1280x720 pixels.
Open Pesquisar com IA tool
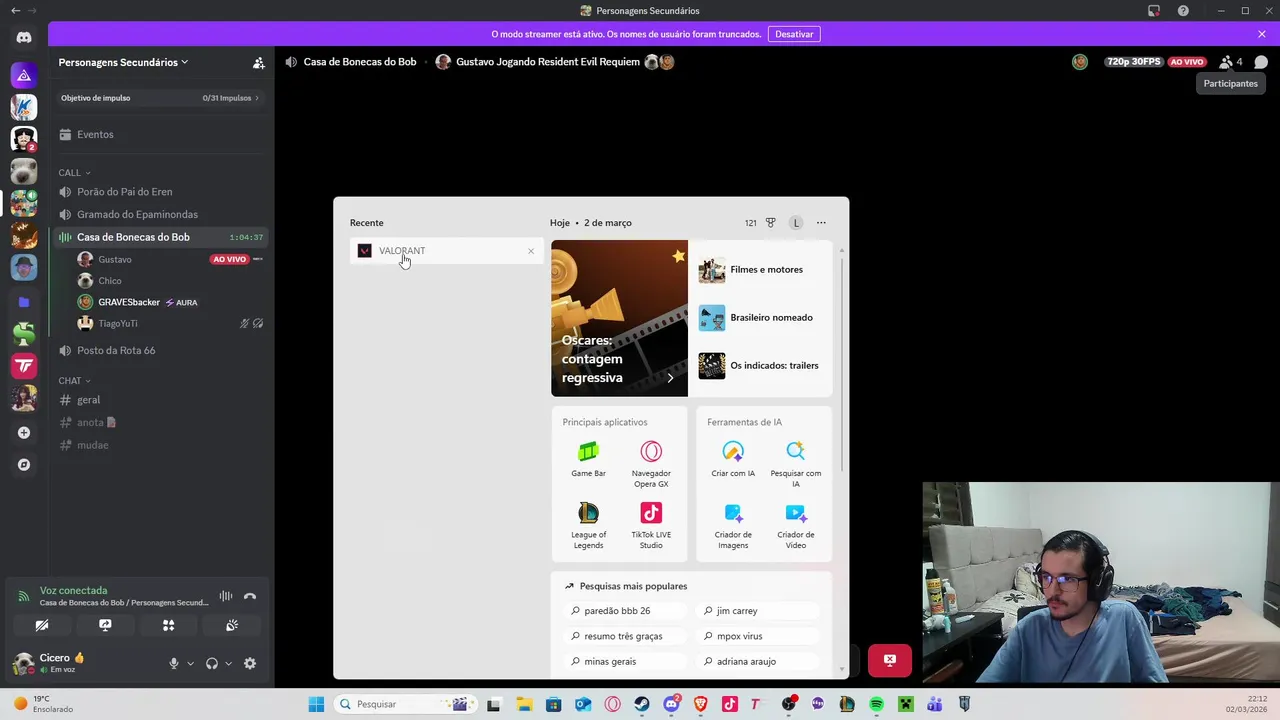pyautogui.click(x=796, y=464)
